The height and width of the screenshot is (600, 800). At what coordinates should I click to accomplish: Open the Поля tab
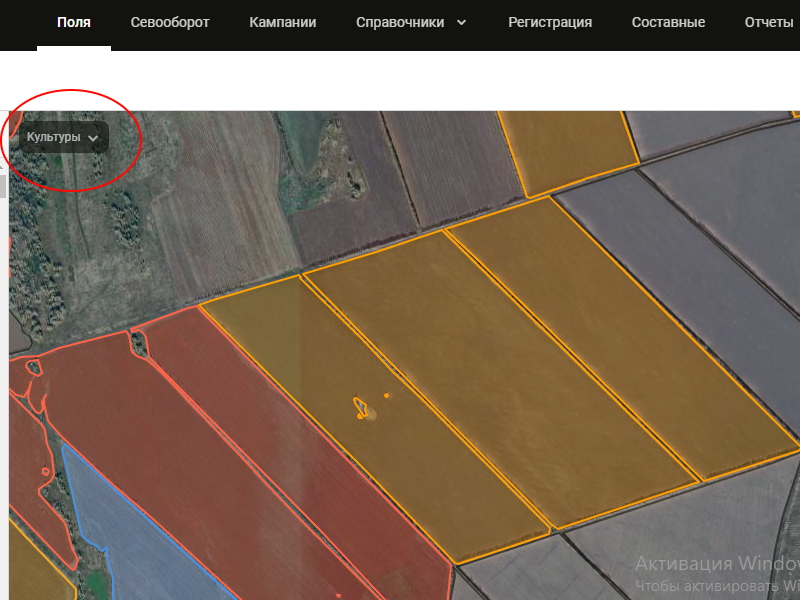[x=74, y=23]
